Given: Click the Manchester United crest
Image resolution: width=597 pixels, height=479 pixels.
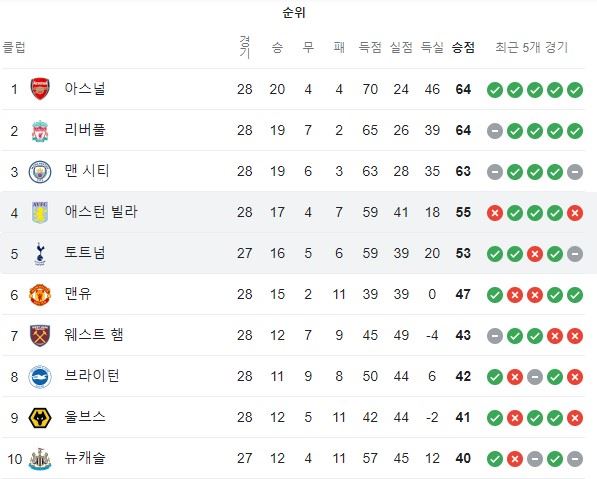Looking at the screenshot, I should (40, 295).
